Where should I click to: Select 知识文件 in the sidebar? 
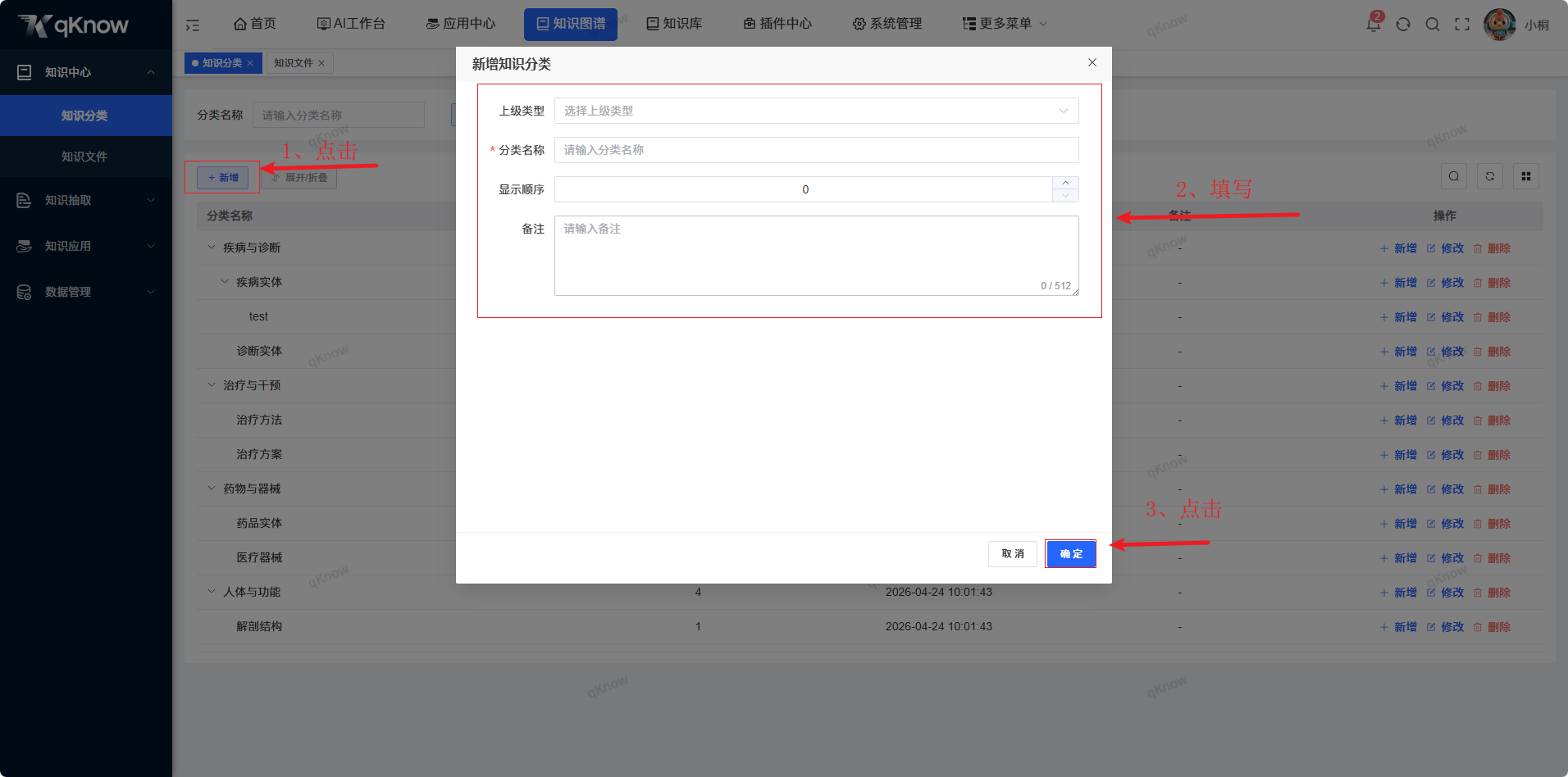pyautogui.click(x=86, y=157)
